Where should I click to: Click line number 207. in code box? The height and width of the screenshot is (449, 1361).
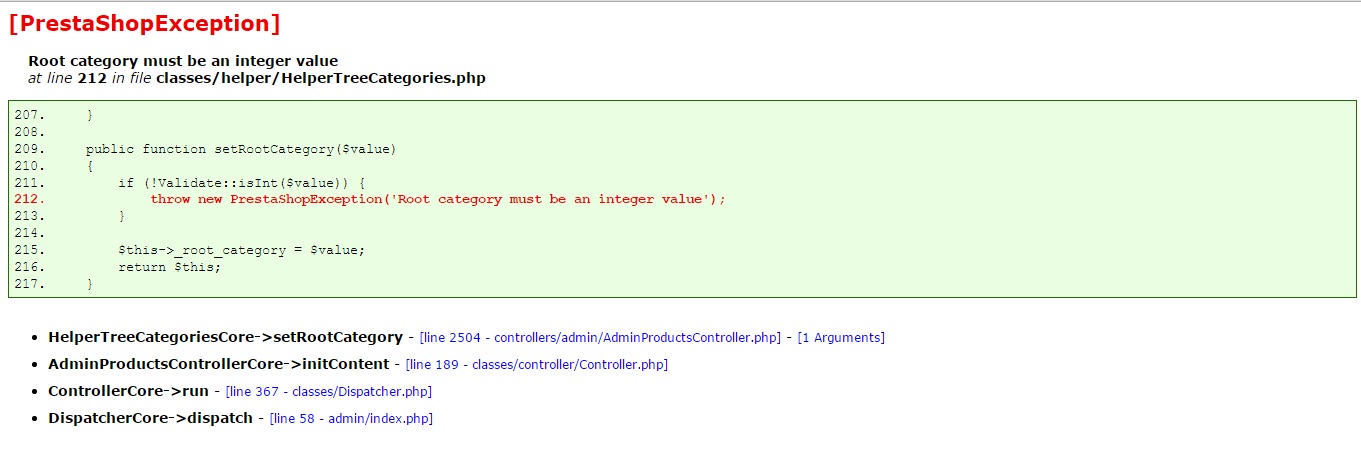[30, 115]
